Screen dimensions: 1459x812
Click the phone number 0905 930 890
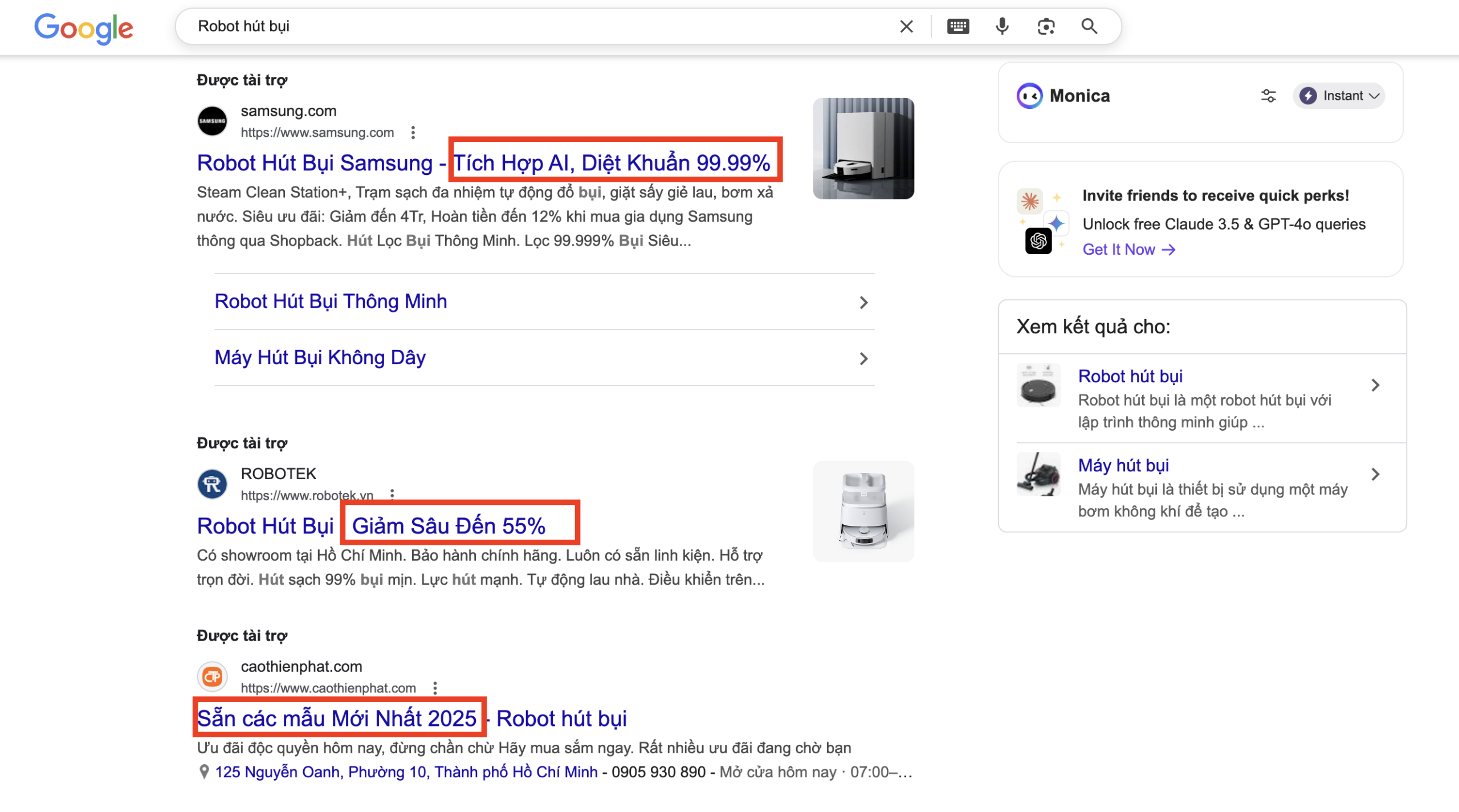tap(658, 772)
